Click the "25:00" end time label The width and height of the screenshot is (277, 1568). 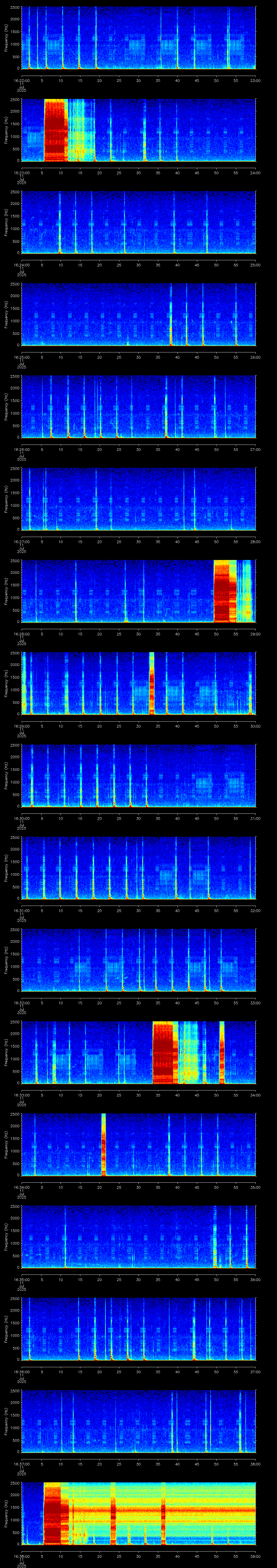click(x=255, y=265)
